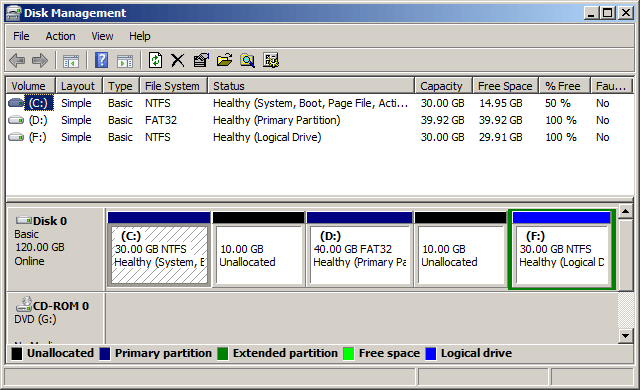This screenshot has width=640, height=390.
Task: Select the (D:) volume row in list
Action: (x=320, y=120)
